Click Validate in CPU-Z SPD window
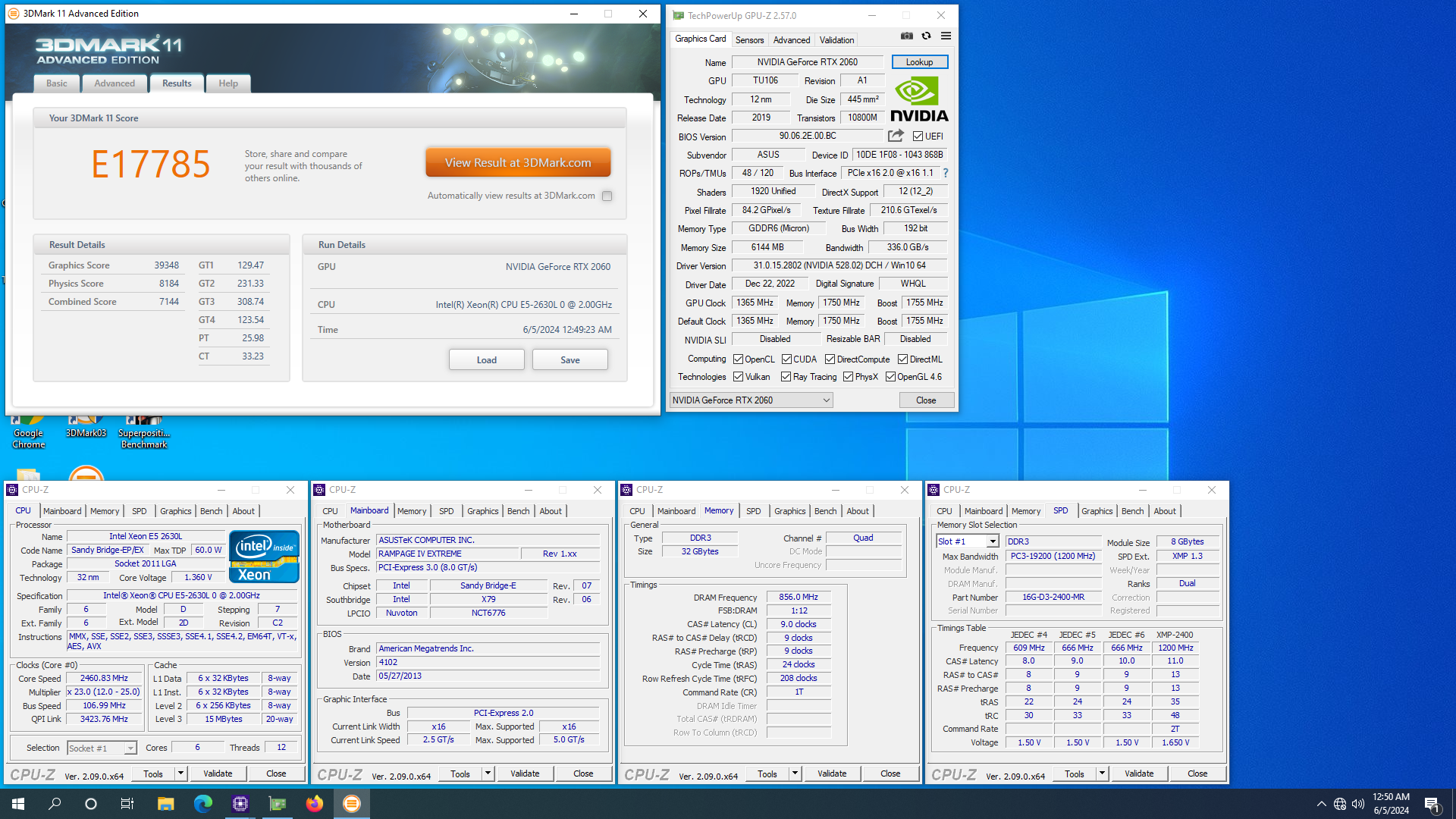1456x819 pixels. pyautogui.click(x=1139, y=773)
